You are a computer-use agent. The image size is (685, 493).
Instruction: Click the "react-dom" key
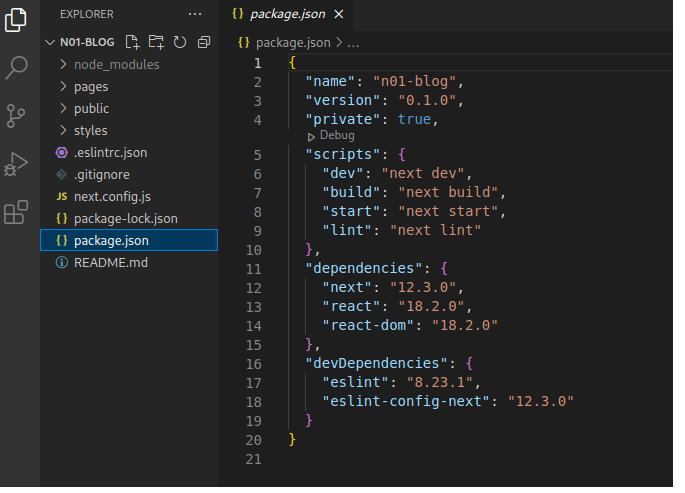[x=368, y=325]
